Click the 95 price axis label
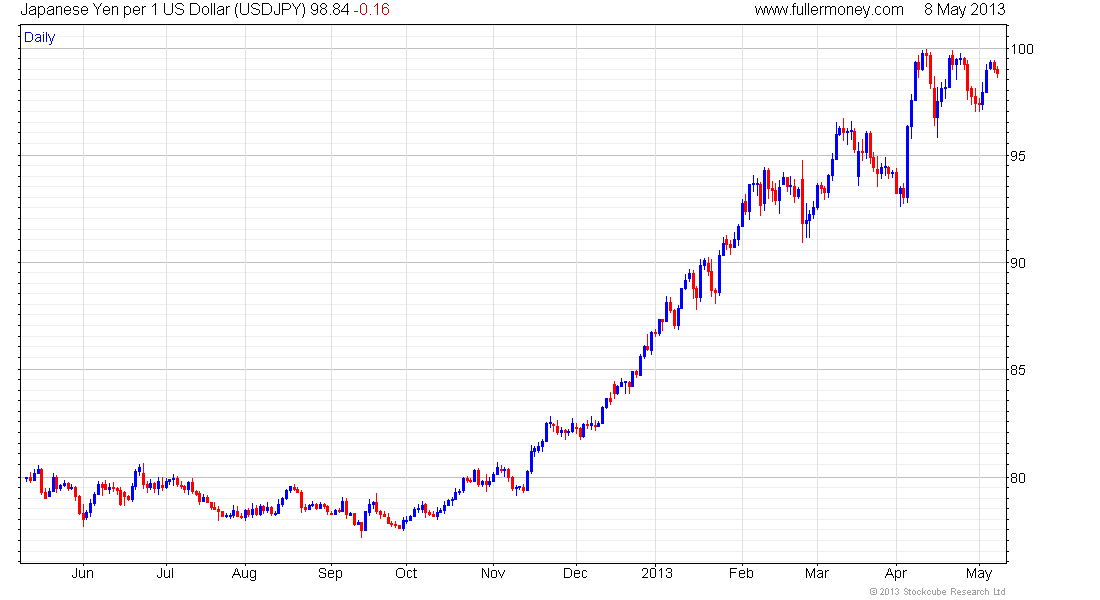Image resolution: width=1100 pixels, height=600 pixels. [x=1017, y=156]
